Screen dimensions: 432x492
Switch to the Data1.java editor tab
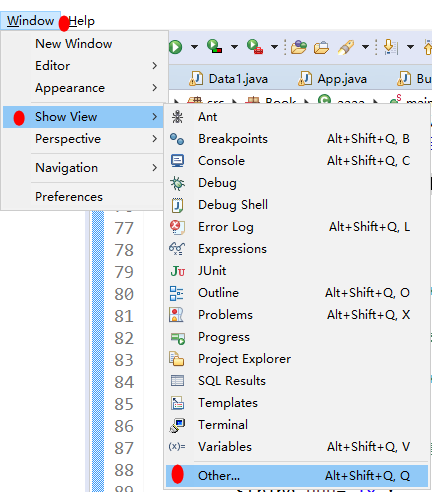(x=229, y=79)
